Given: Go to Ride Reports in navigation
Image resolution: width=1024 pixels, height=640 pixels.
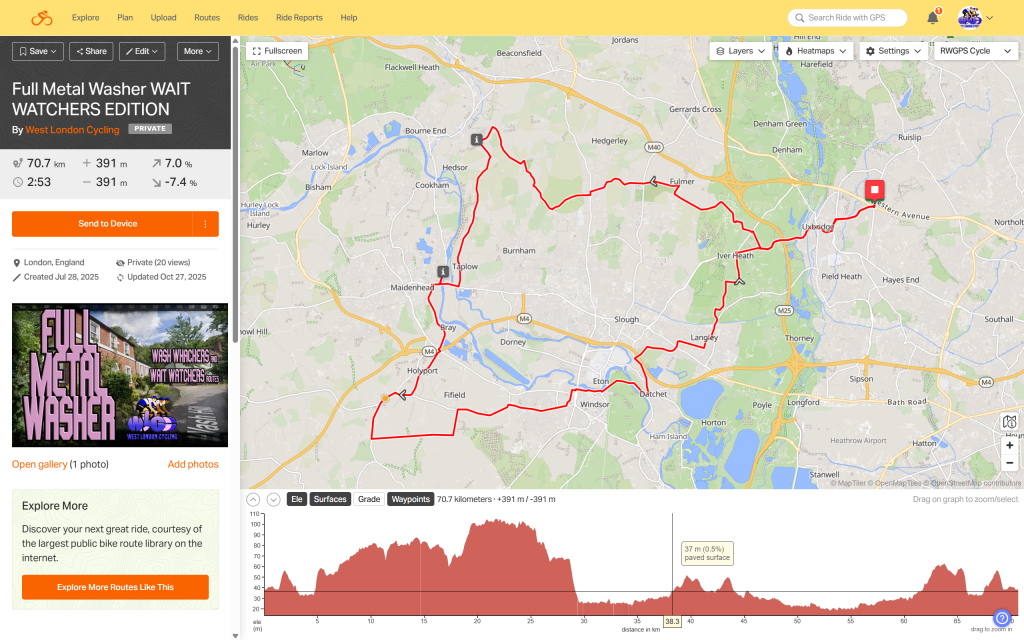Looking at the screenshot, I should tap(299, 18).
